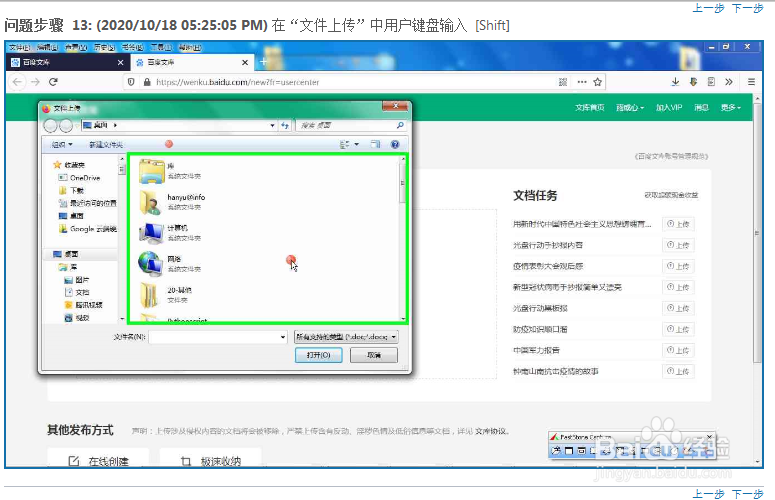Open the 组织 organize dropdown
The height and width of the screenshot is (500, 775).
point(62,144)
